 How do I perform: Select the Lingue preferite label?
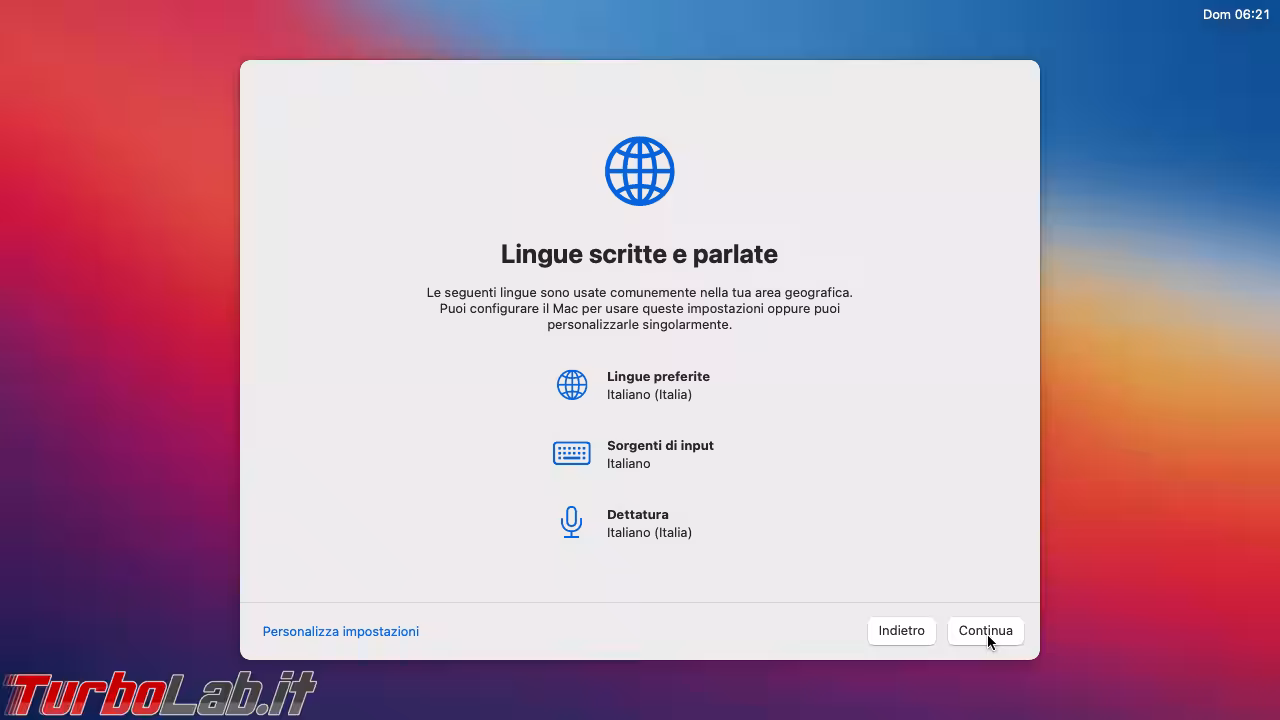tap(658, 377)
